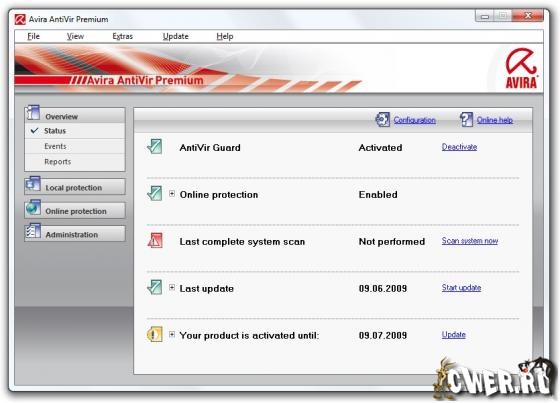
Task: Click the Start update link
Action: pos(461,288)
